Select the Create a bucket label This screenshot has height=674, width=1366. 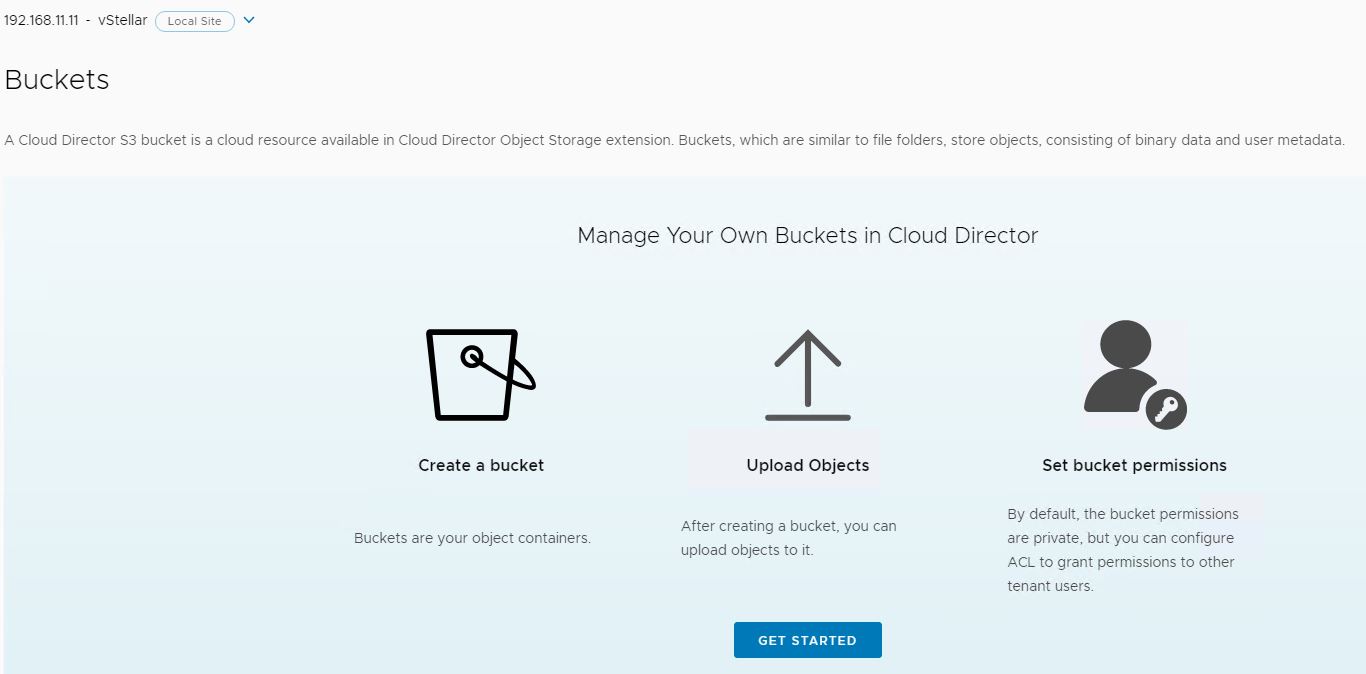tap(481, 465)
